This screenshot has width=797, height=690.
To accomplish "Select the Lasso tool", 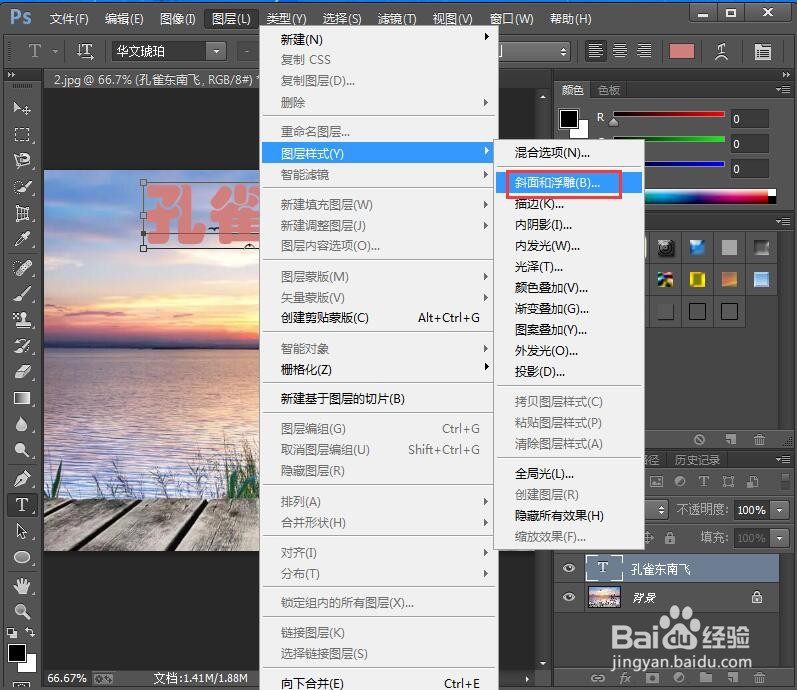I will coord(21,160).
